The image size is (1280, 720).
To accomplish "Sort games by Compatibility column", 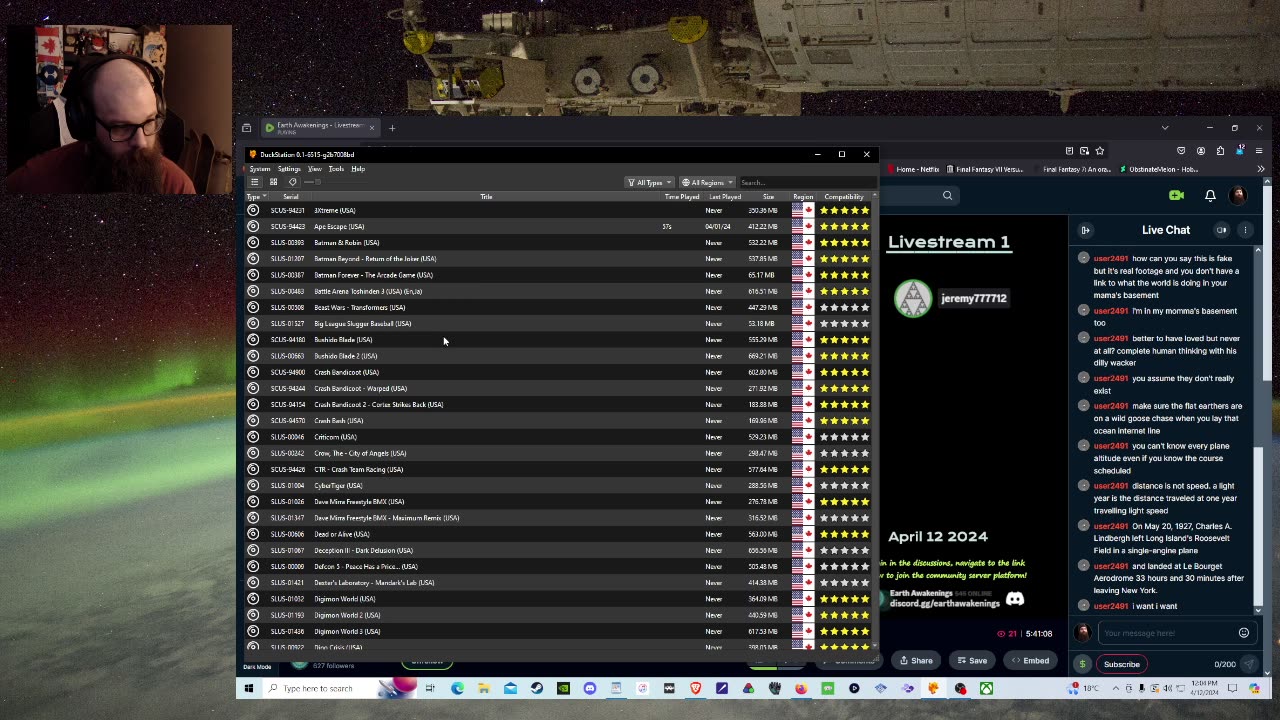I will point(844,197).
